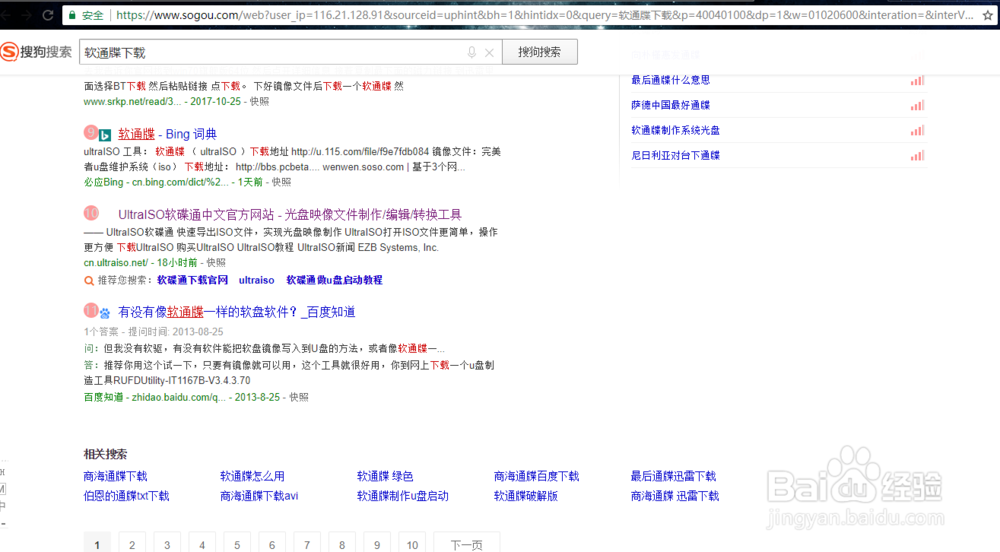This screenshot has width=1000, height=552.
Task: Click the 搜狗搜索 search button
Action: click(x=540, y=52)
